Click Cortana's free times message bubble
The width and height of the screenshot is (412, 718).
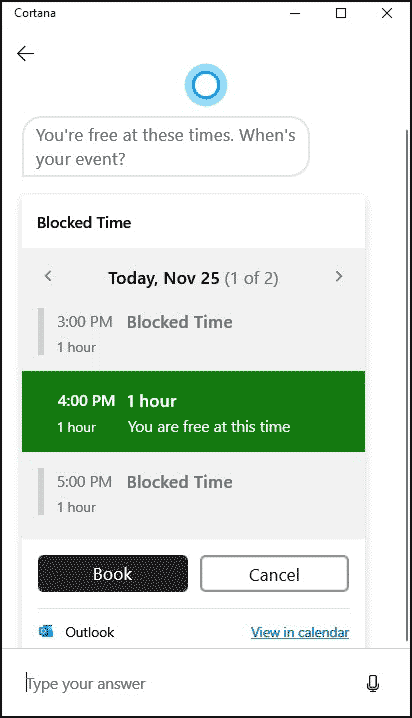[166, 147]
